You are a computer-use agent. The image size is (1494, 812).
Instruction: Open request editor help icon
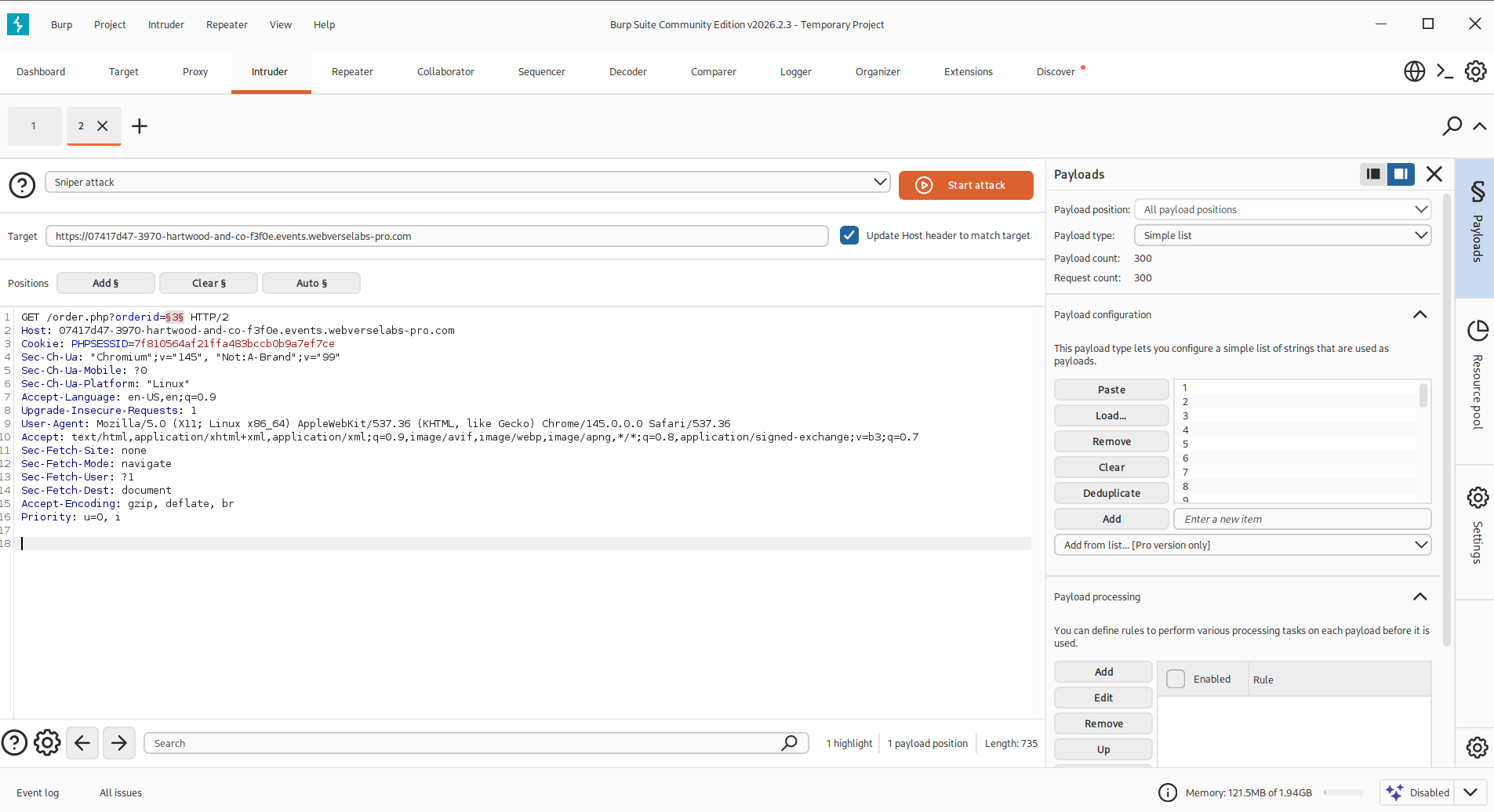click(x=15, y=742)
